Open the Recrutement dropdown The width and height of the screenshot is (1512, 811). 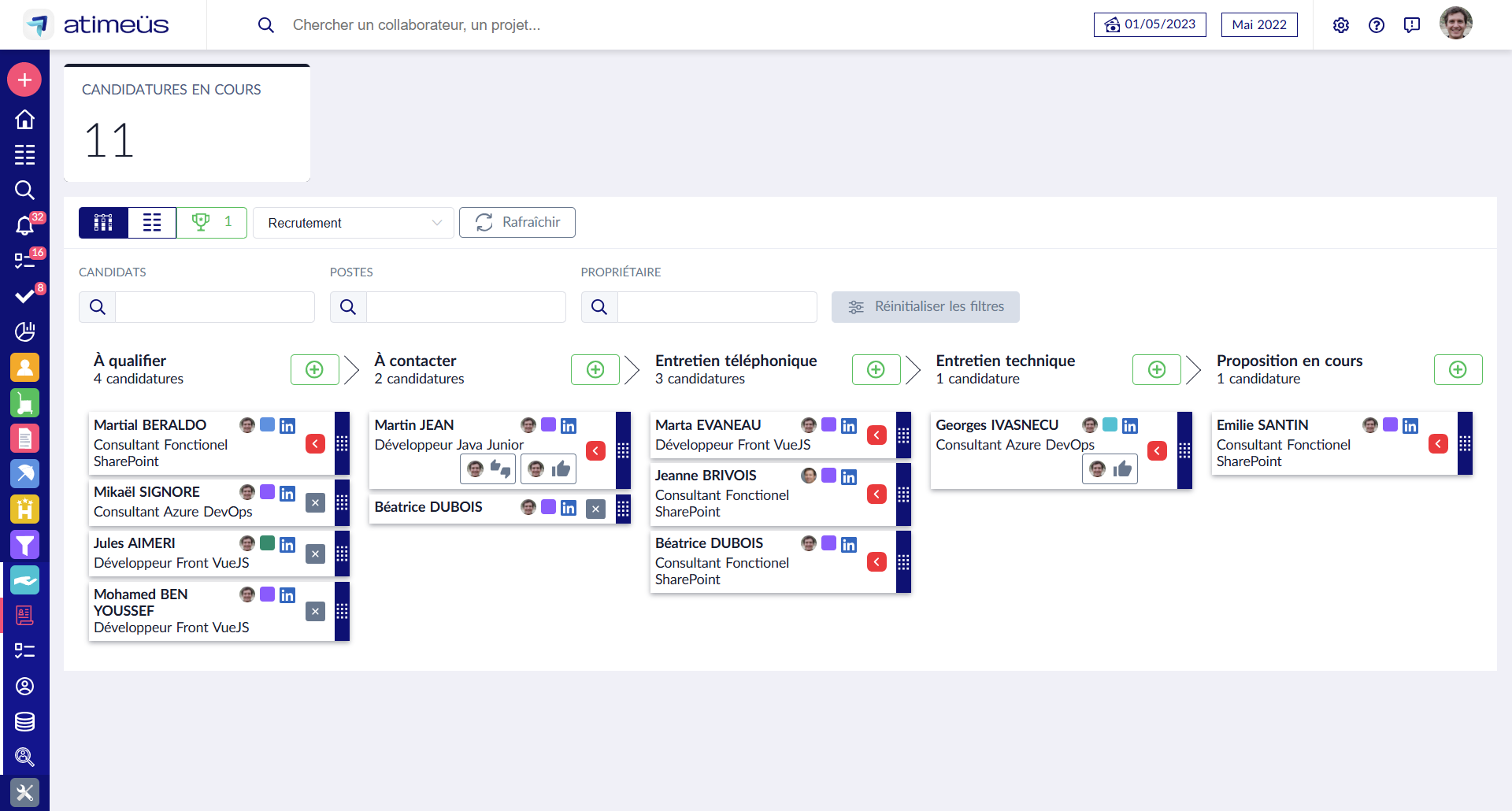click(x=353, y=223)
